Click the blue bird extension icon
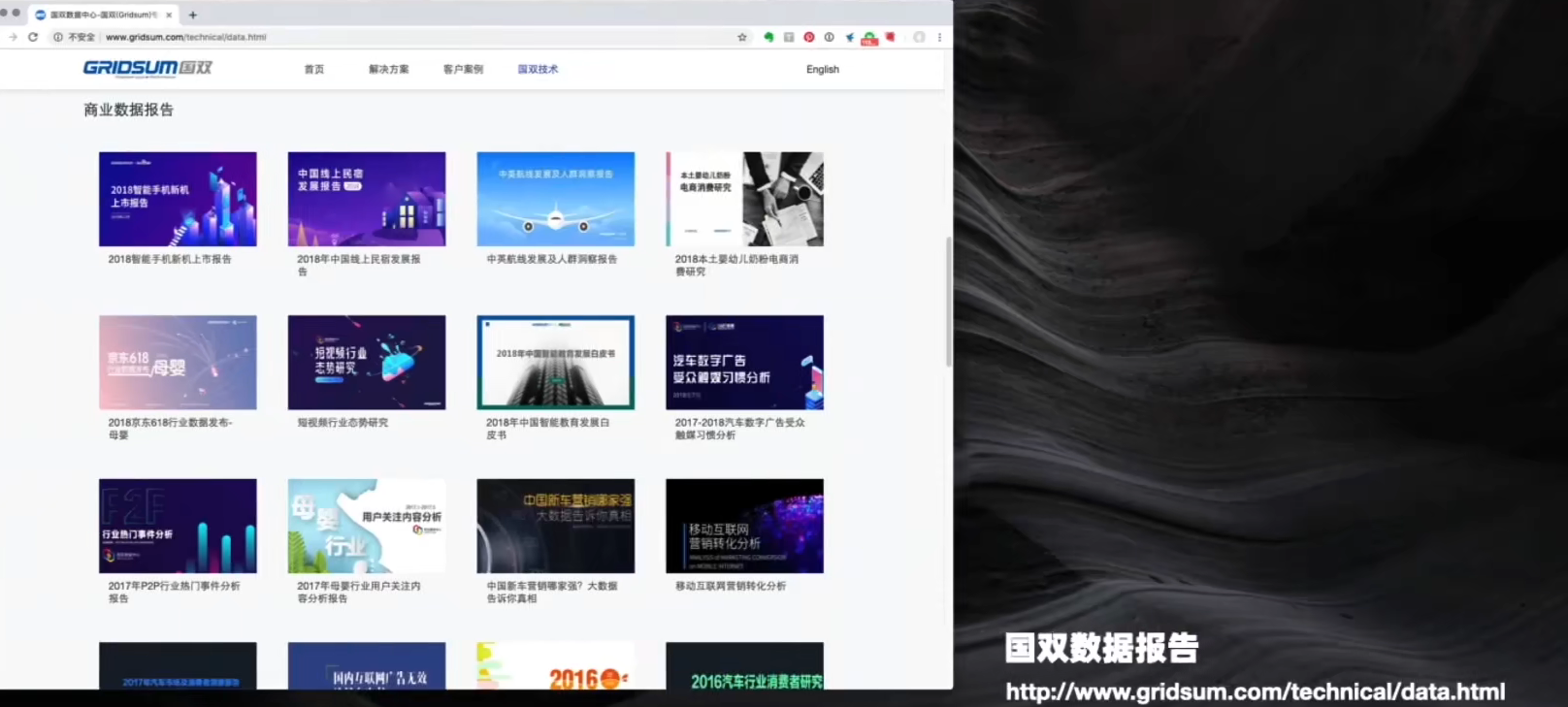The image size is (1568, 707). tap(849, 37)
